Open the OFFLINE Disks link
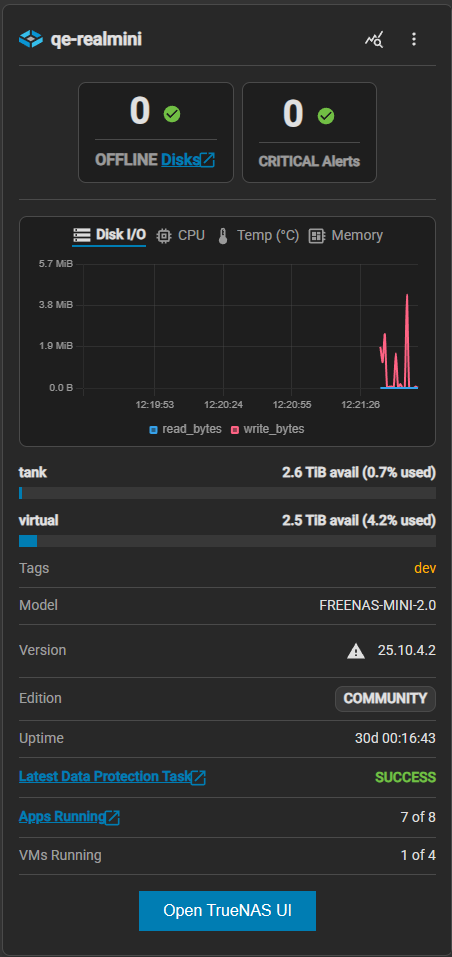This screenshot has height=957, width=452. (x=181, y=160)
